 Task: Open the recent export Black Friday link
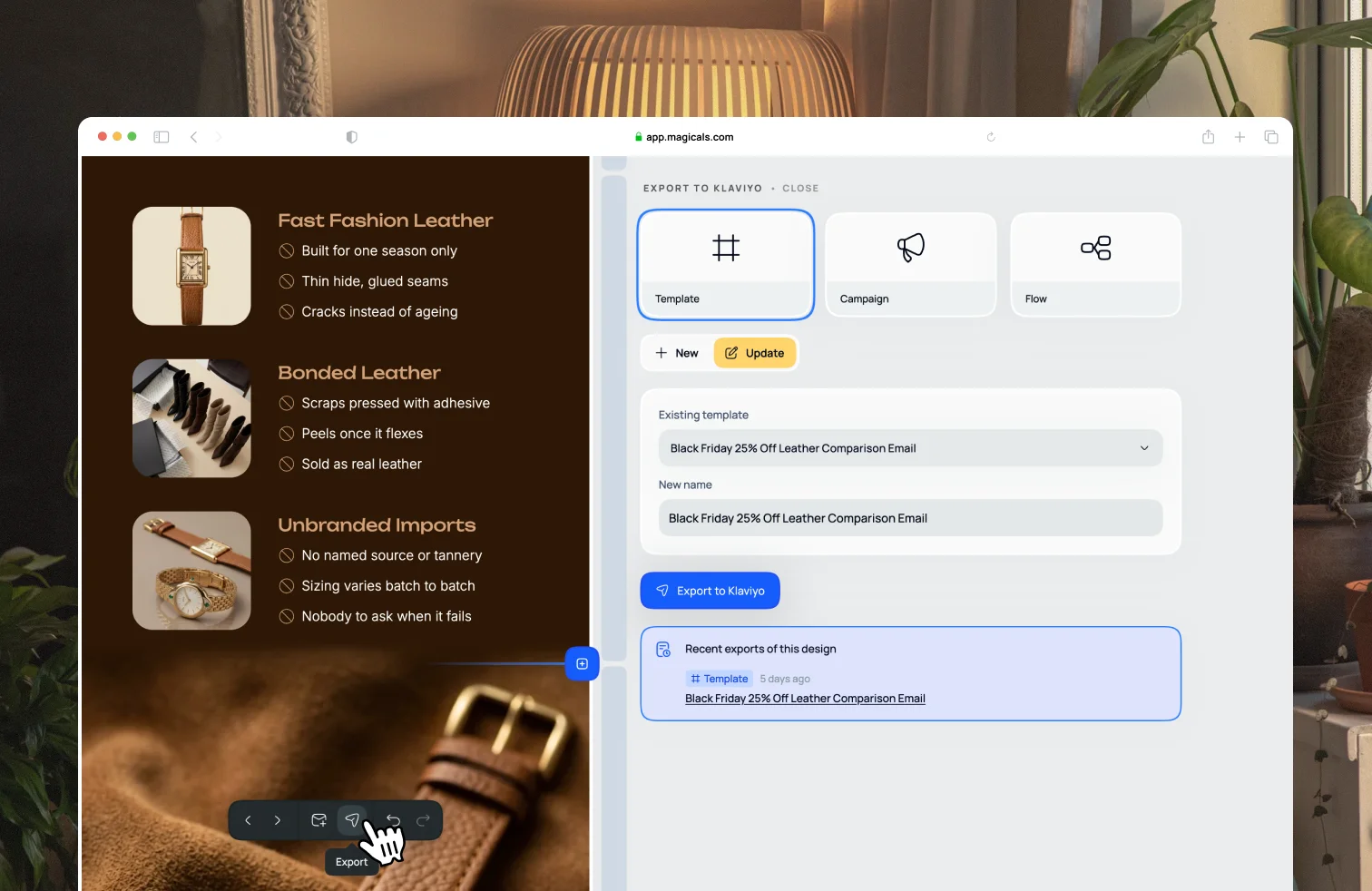805,699
